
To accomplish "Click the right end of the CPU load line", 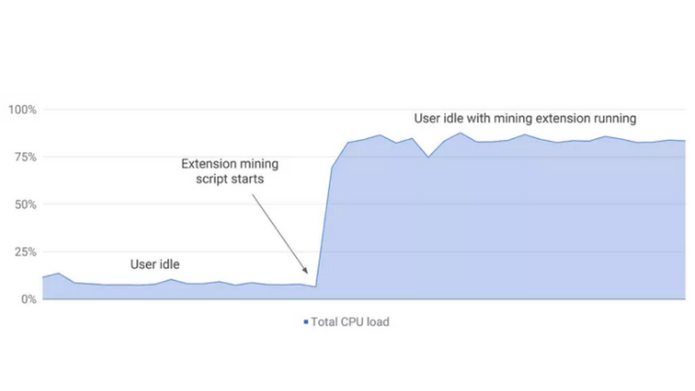I will [684, 141].
